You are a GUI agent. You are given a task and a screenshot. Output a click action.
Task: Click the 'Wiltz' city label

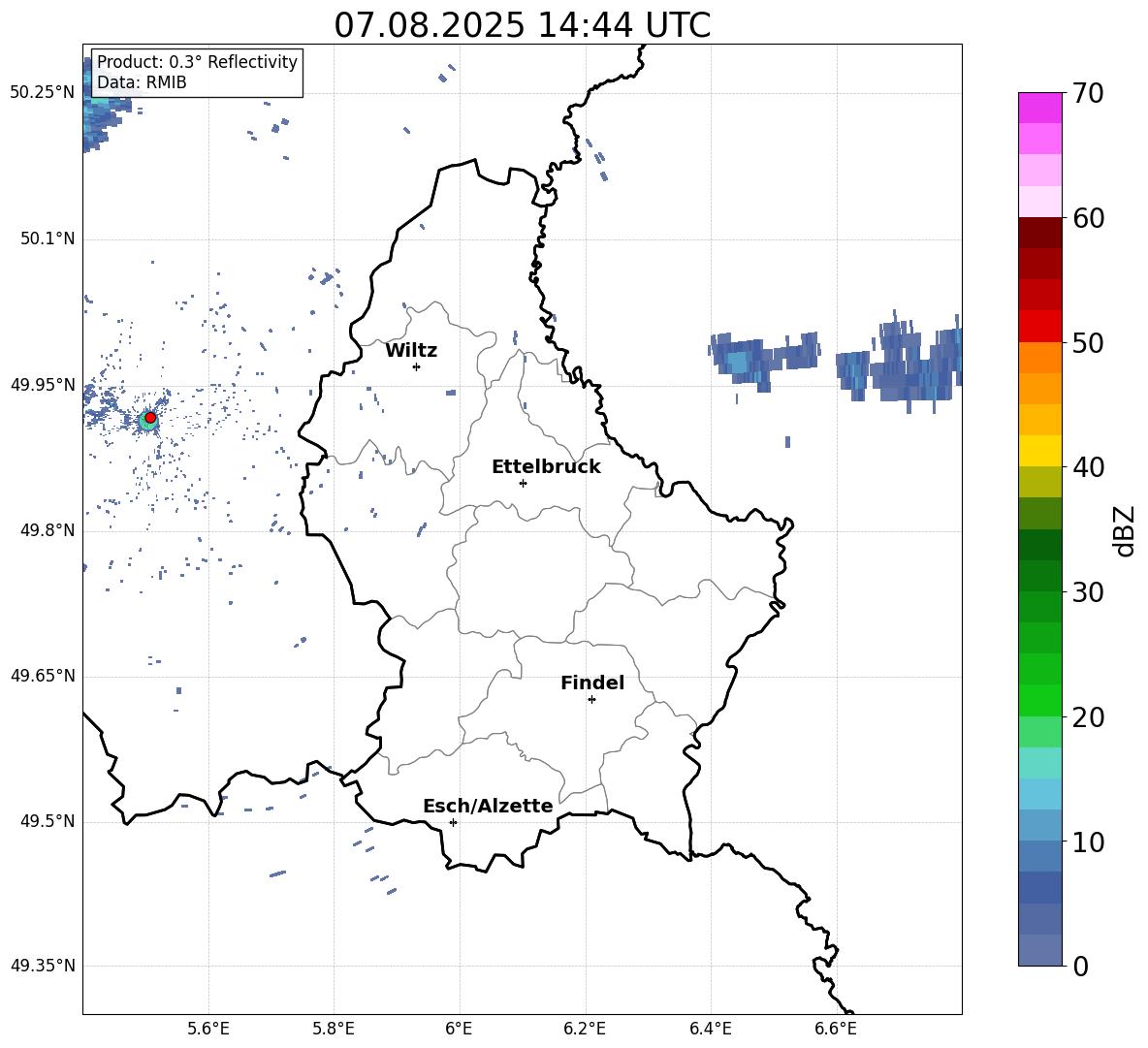411,351
